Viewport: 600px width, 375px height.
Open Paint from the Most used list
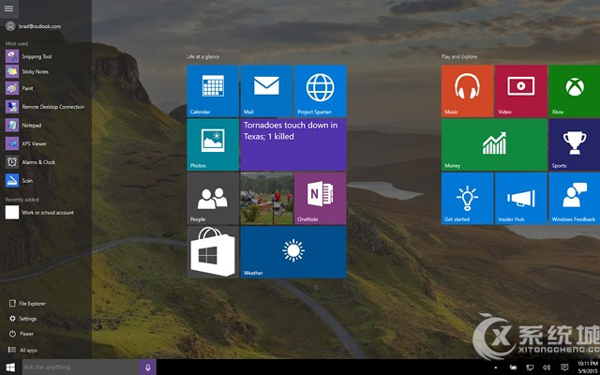pos(20,88)
